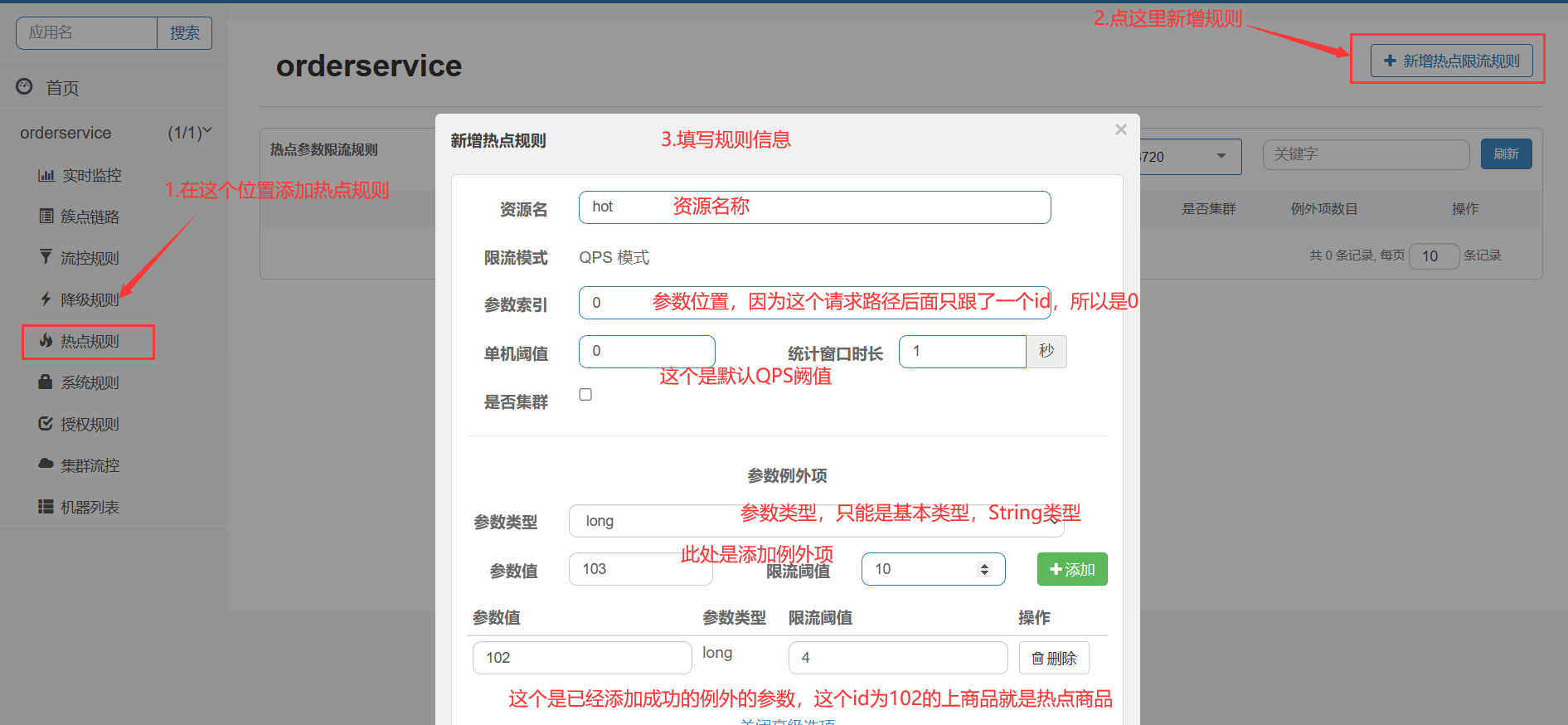Click the 例外项数目 column header
The height and width of the screenshot is (725, 1568).
tap(1323, 209)
